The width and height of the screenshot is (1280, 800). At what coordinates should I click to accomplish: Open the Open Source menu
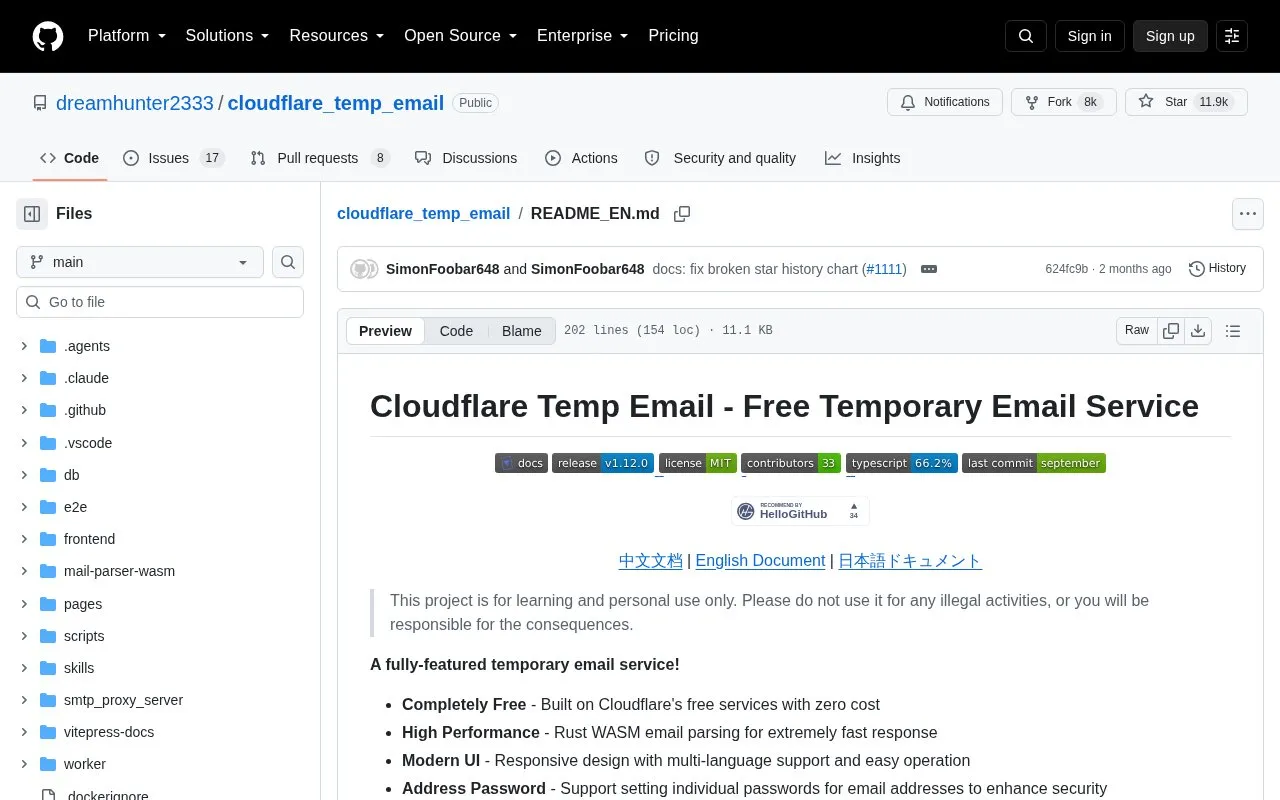[x=461, y=36]
